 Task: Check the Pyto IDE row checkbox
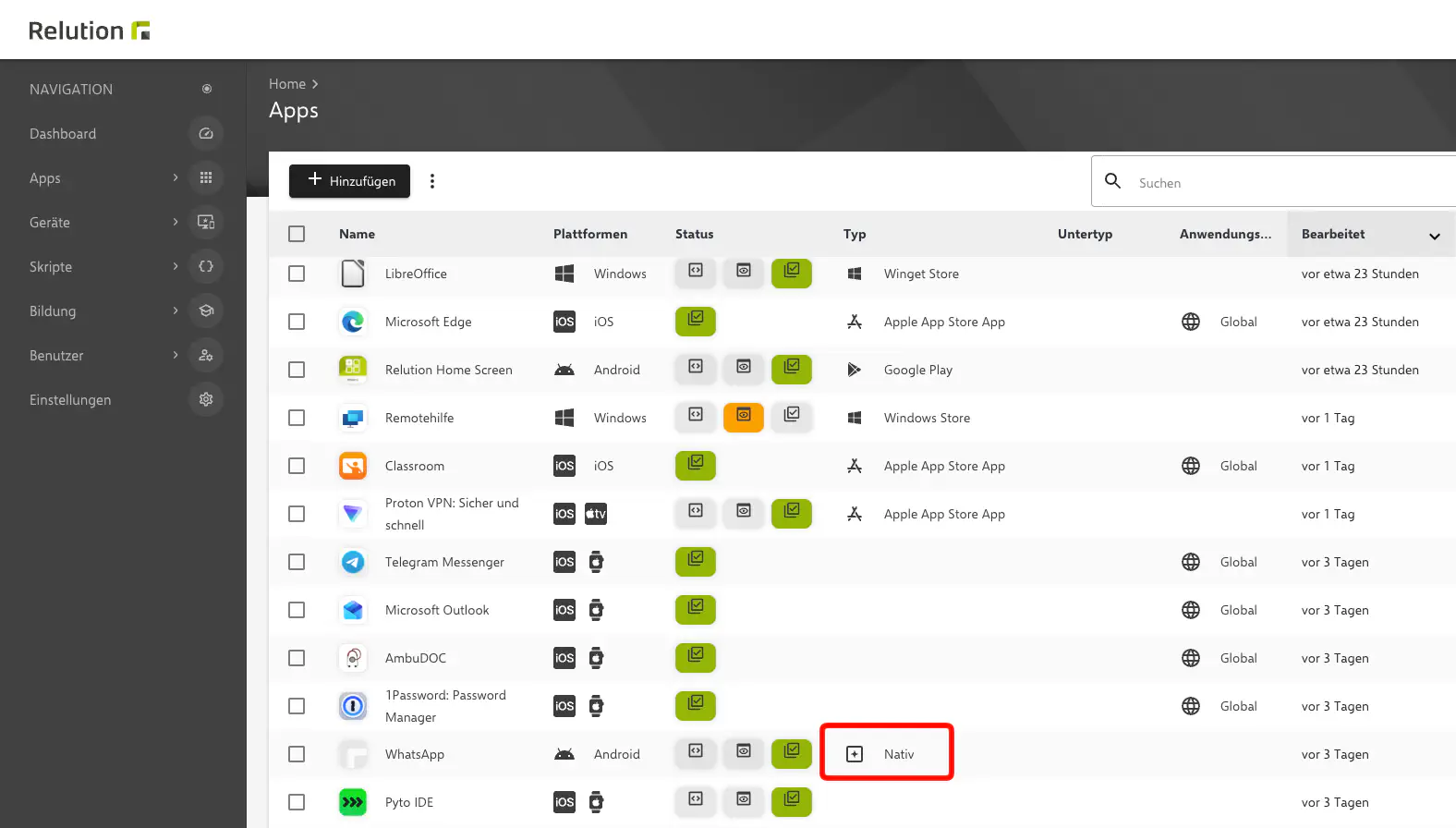click(x=297, y=802)
